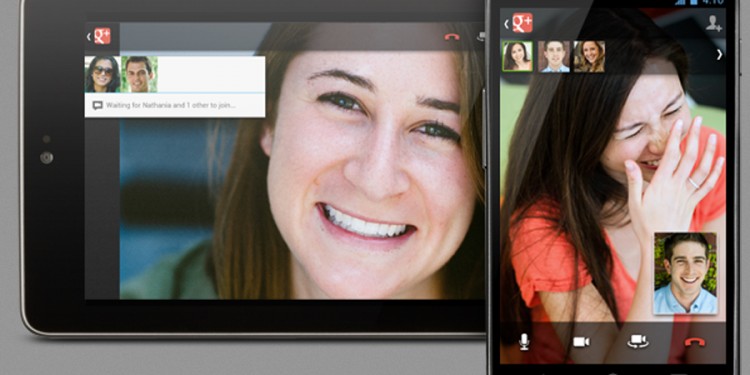
Task: Hang up using the tablet's red phone icon
Action: click(x=452, y=37)
